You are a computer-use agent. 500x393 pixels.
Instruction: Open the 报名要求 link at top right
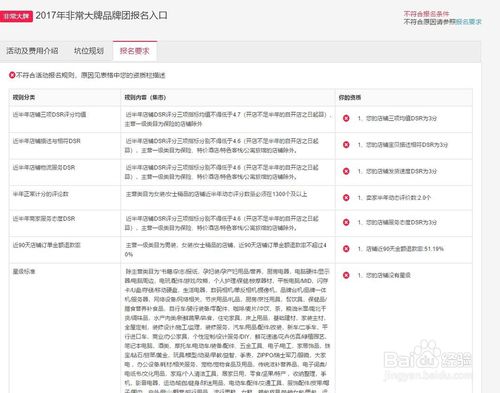468,22
